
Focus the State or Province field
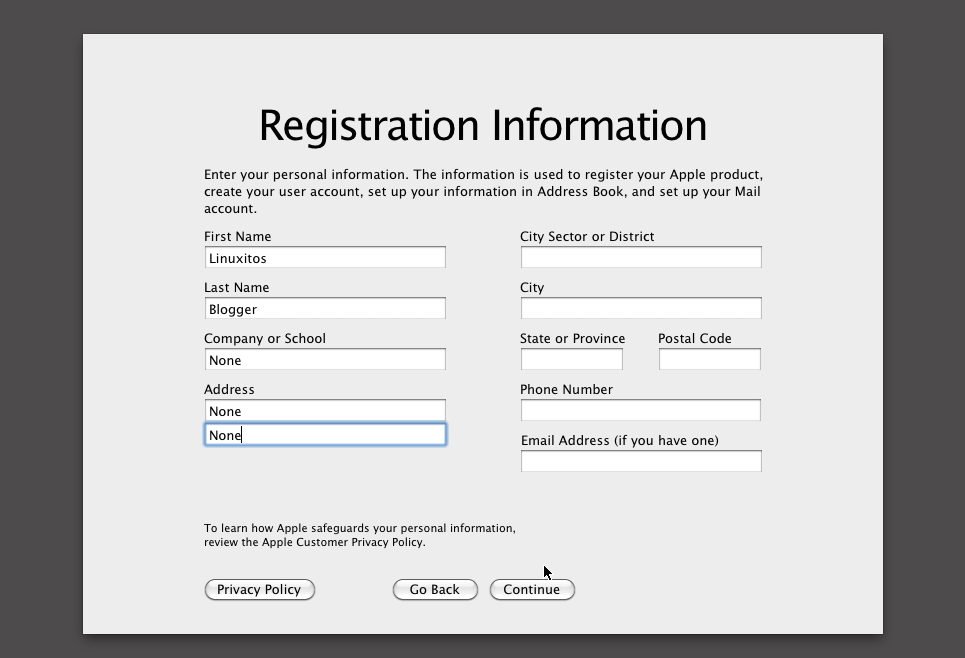[572, 359]
